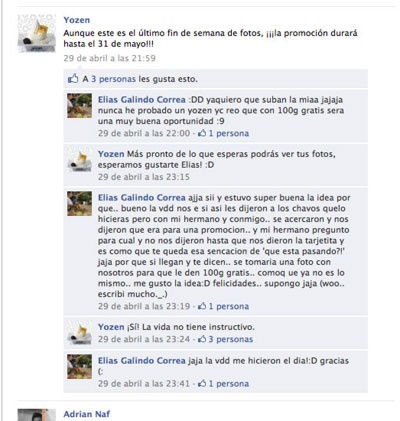Click the thumbs-up icon beside "3 personas"

pos(73,79)
